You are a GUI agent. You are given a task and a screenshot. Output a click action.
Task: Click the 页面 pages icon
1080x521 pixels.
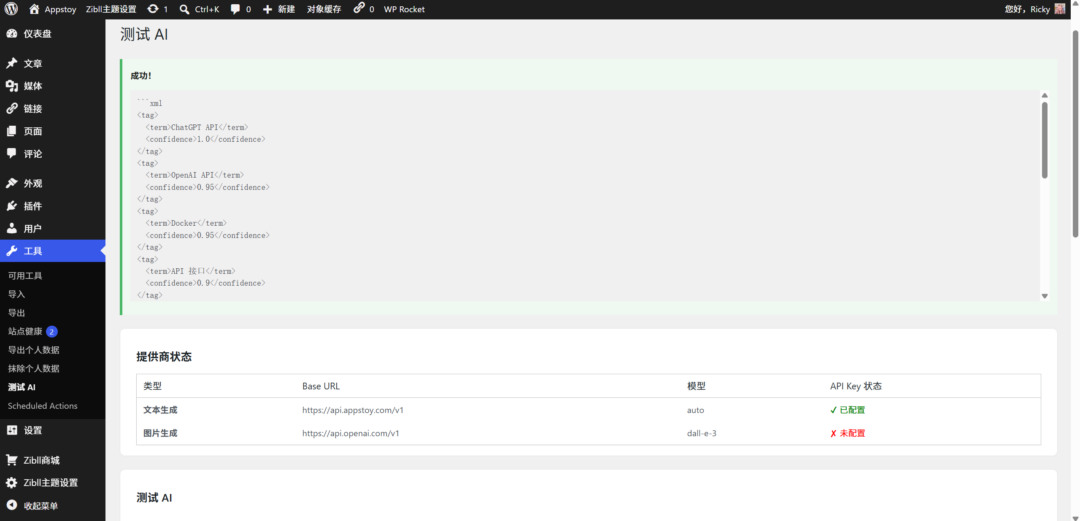(x=12, y=131)
